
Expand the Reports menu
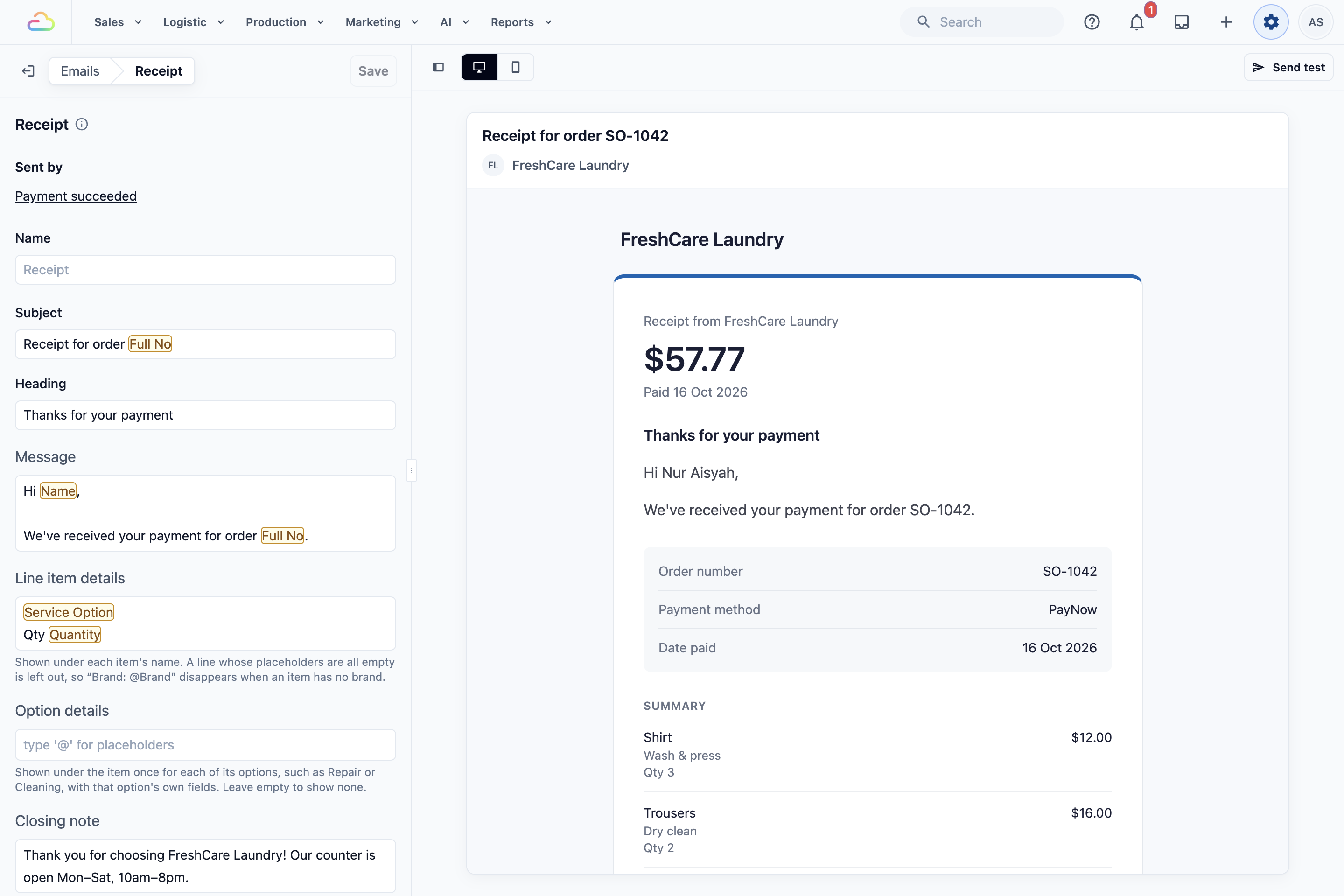tap(521, 22)
